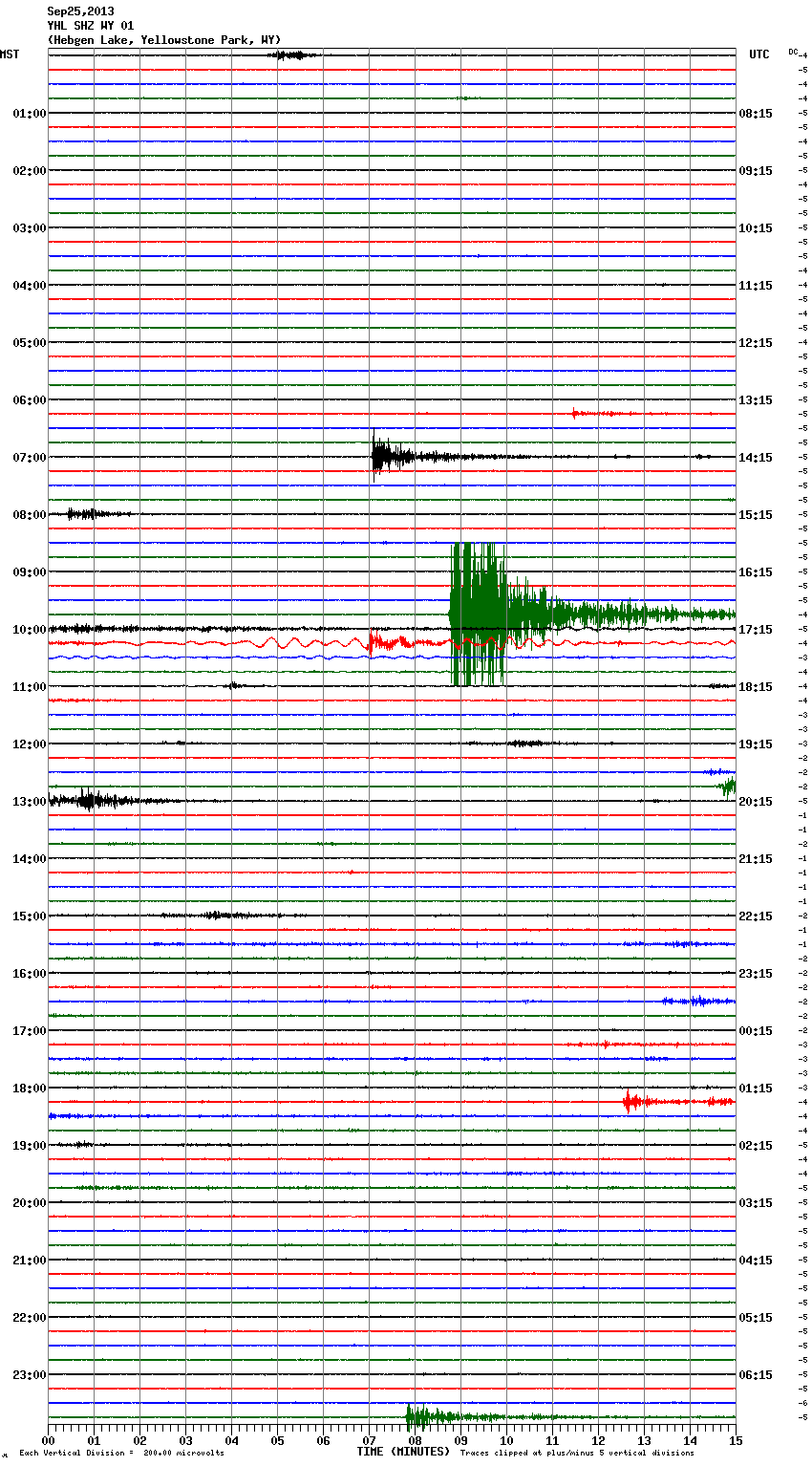Click the traces clipped footnote text
The width and height of the screenshot is (812, 1466).
[x=577, y=1454]
